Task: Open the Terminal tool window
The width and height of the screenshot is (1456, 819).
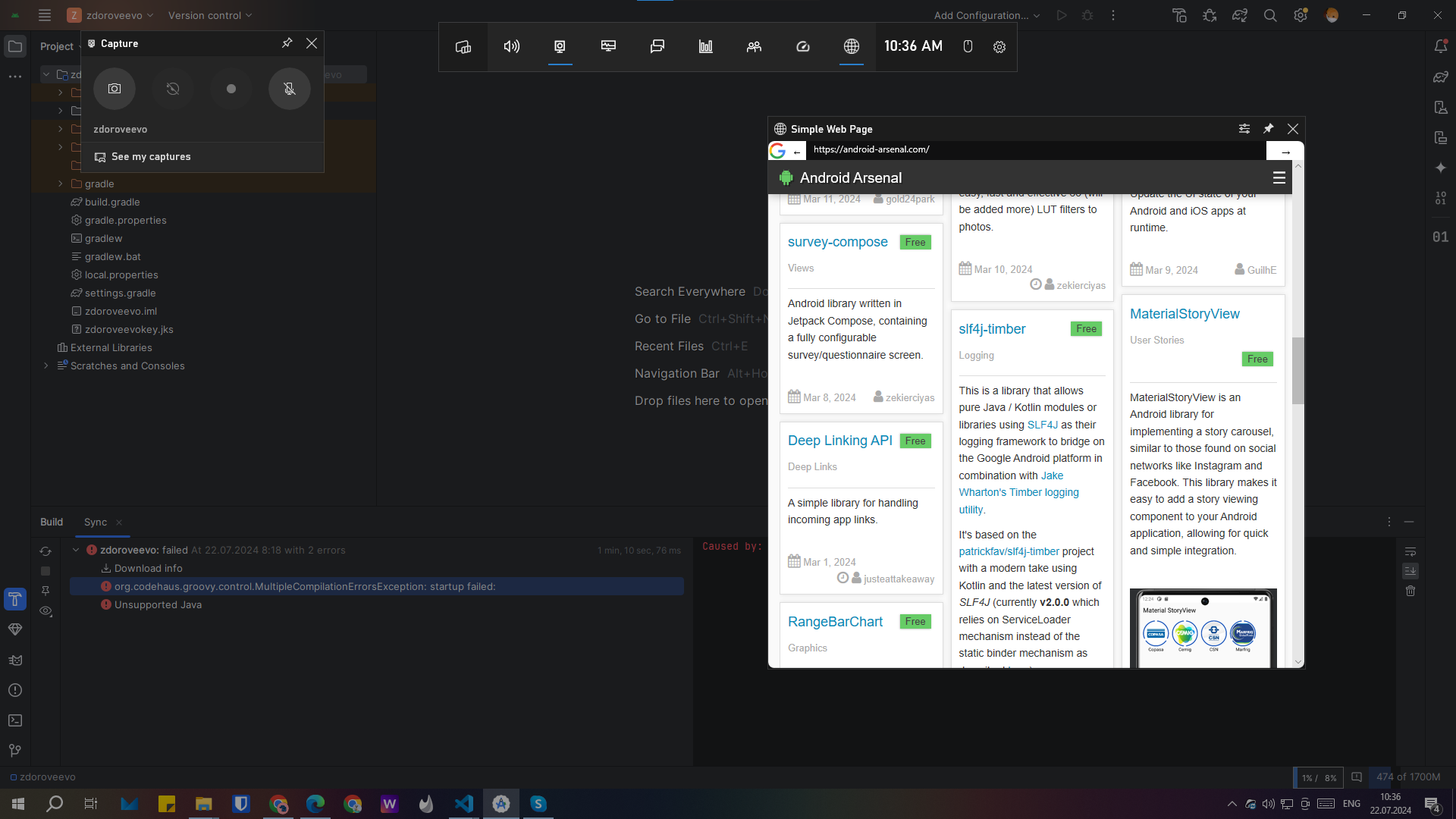Action: (15, 720)
